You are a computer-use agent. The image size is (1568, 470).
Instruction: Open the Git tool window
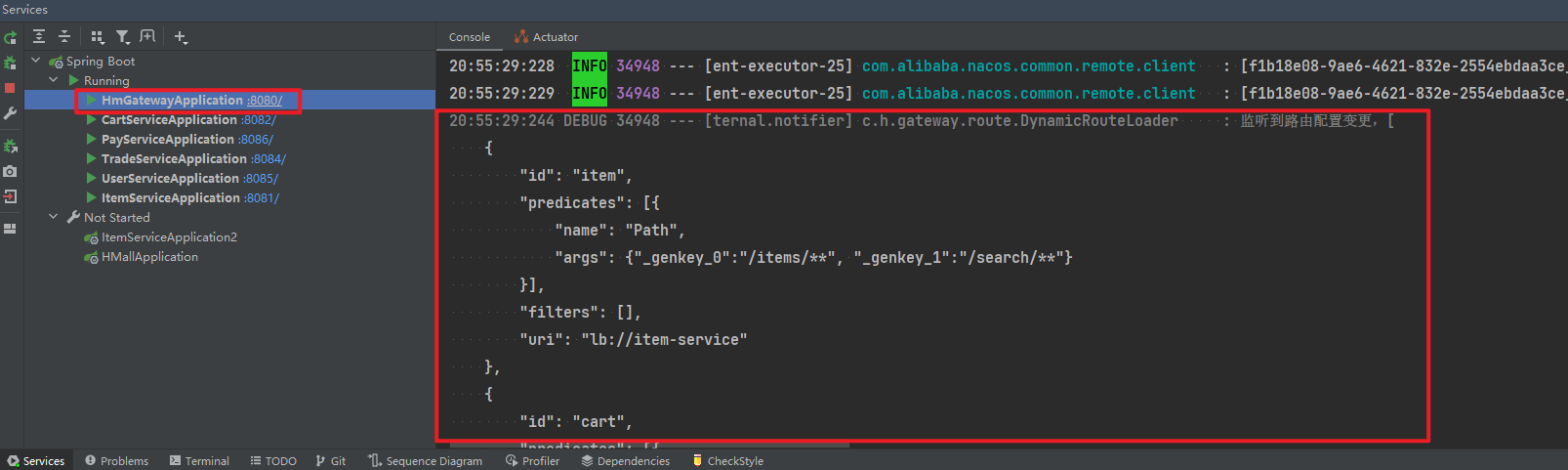[x=331, y=460]
